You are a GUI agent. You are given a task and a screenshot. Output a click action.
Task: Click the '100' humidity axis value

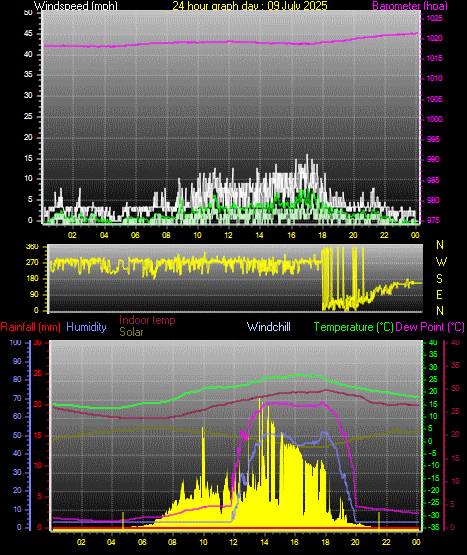coord(16,342)
